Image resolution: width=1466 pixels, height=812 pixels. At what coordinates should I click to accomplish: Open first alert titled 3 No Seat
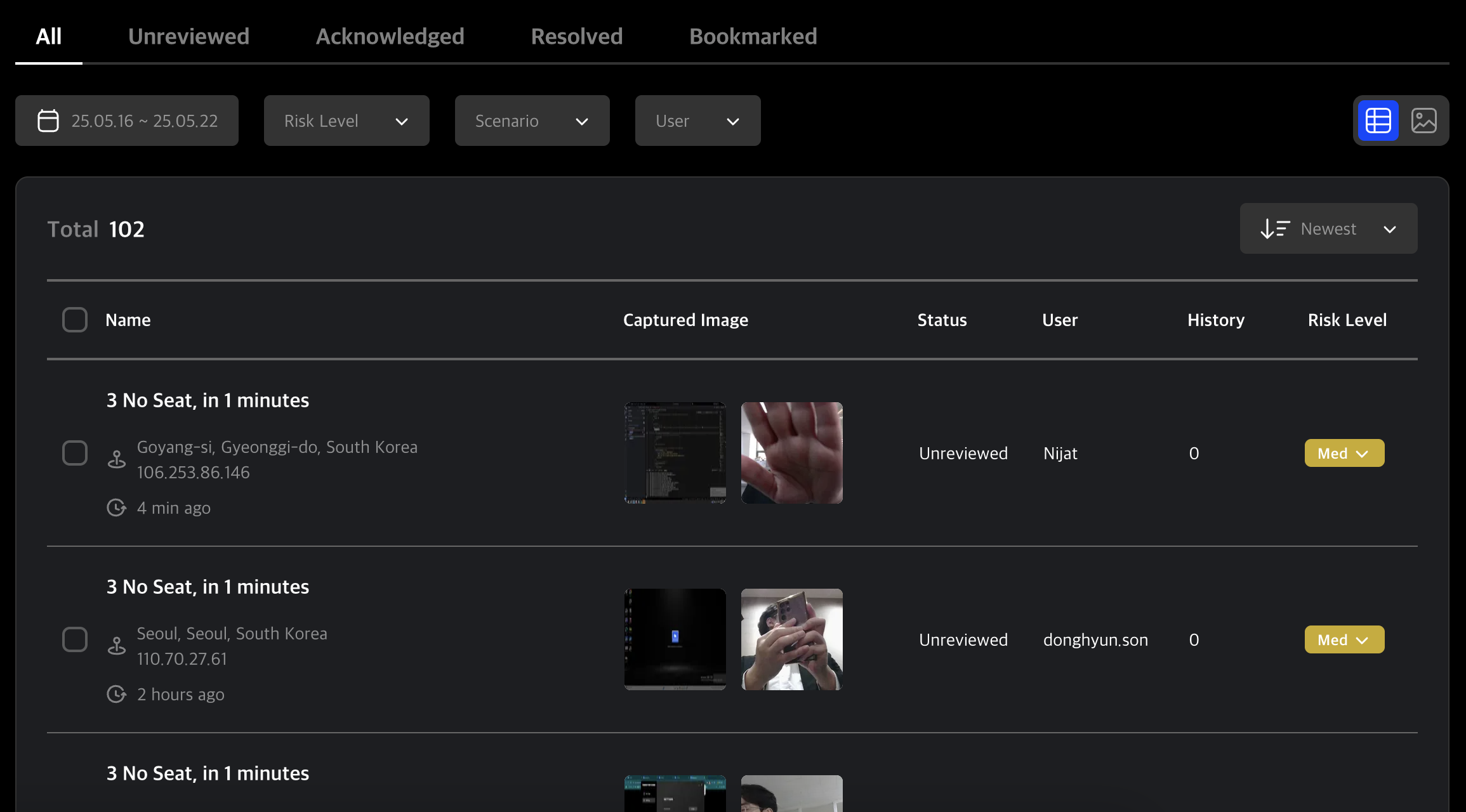point(208,400)
